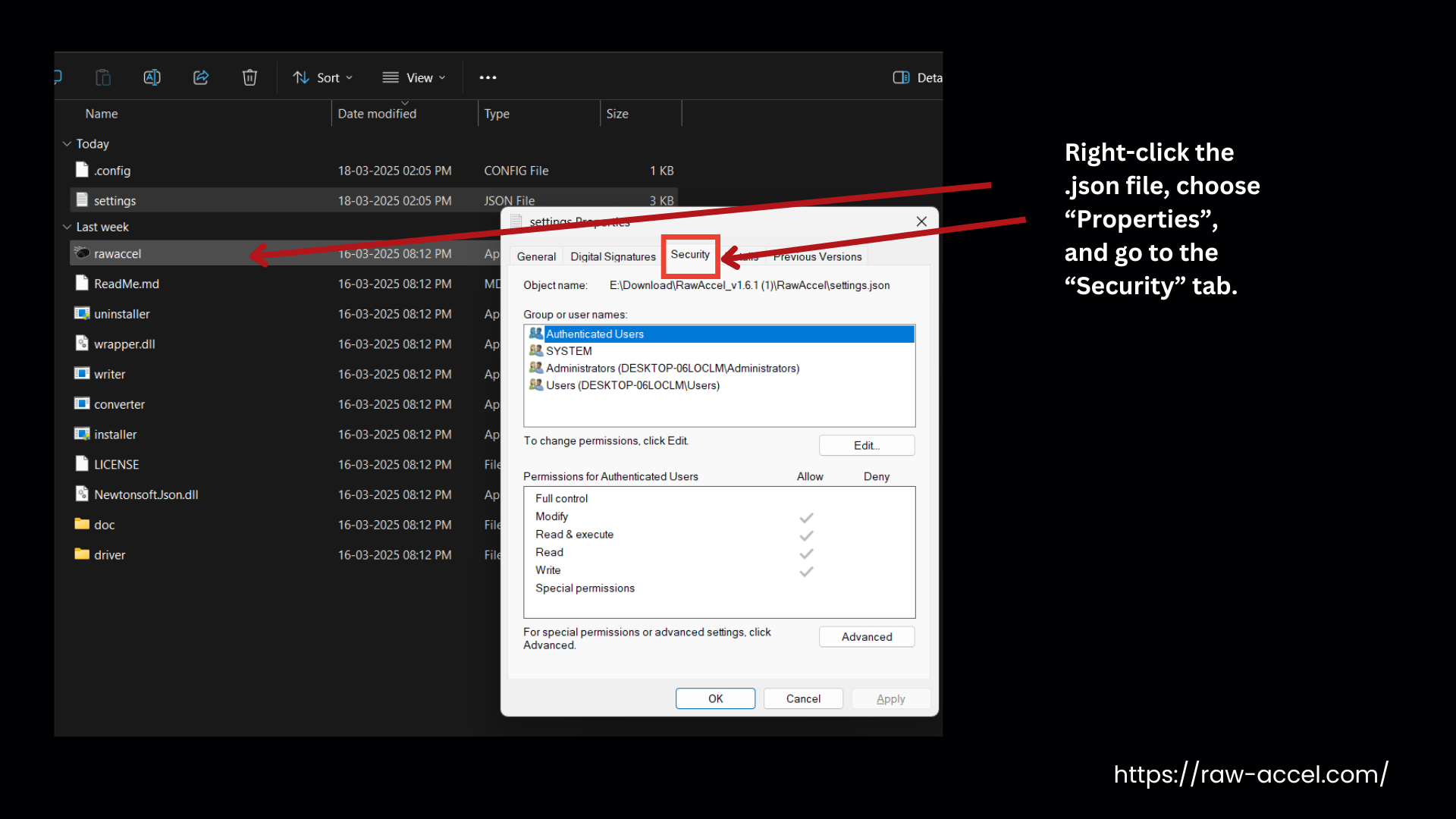Viewport: 1456px width, 819px height.
Task: Click OK in Properties dialog
Action: 715,698
